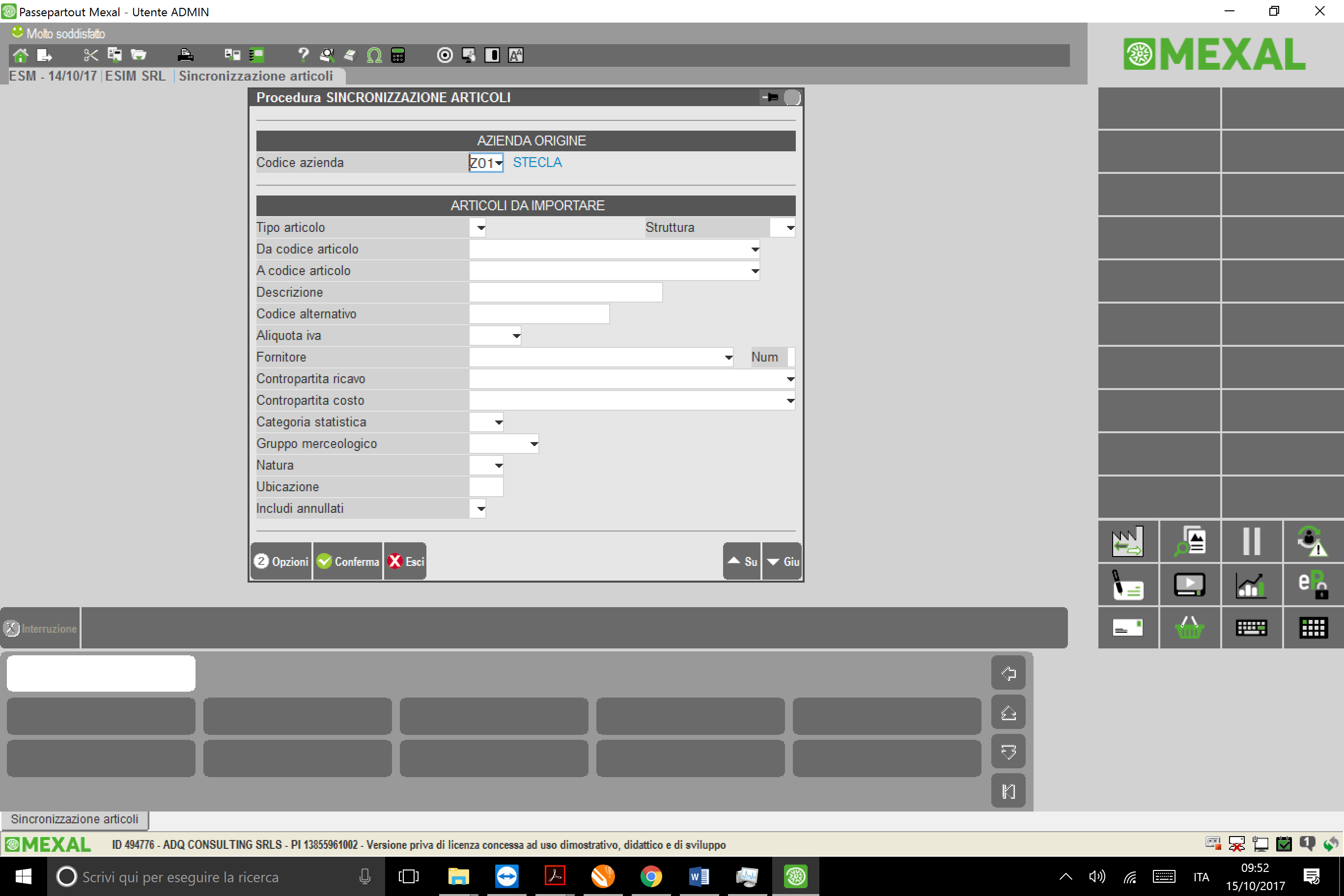Open the green shopping basket icon
The image size is (1344, 896).
[x=1189, y=627]
